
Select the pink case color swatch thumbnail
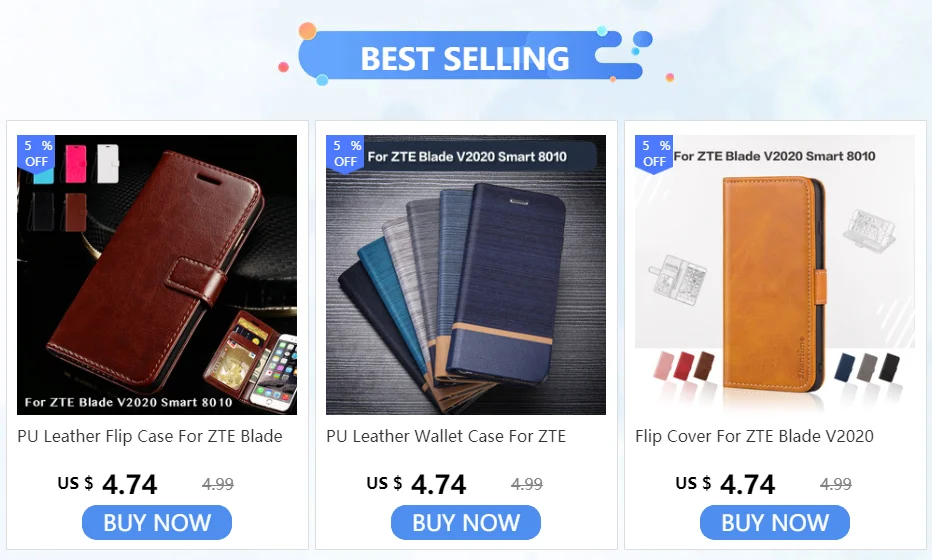tap(76, 163)
